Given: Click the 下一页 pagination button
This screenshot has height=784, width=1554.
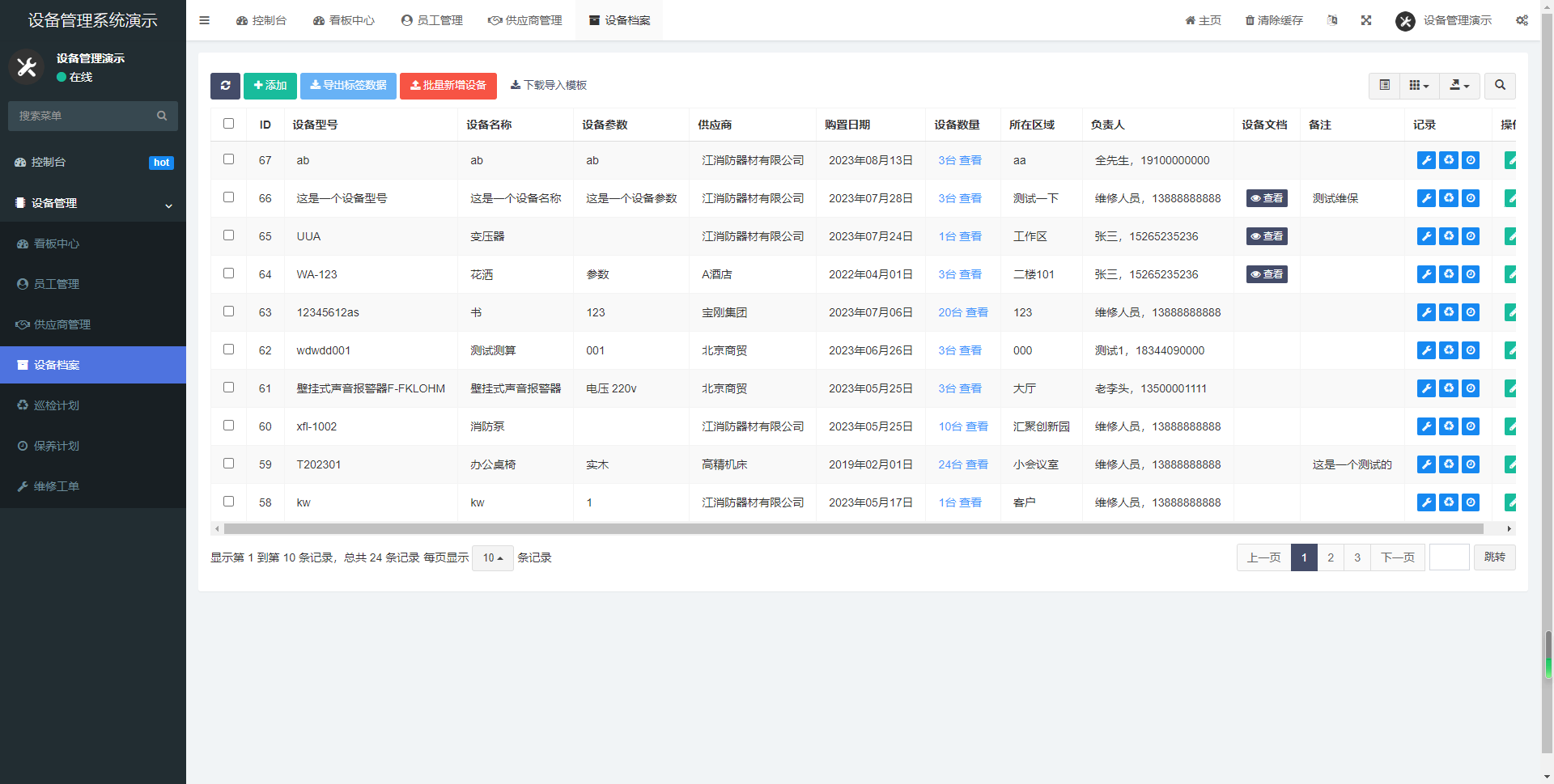Looking at the screenshot, I should (x=1398, y=557).
